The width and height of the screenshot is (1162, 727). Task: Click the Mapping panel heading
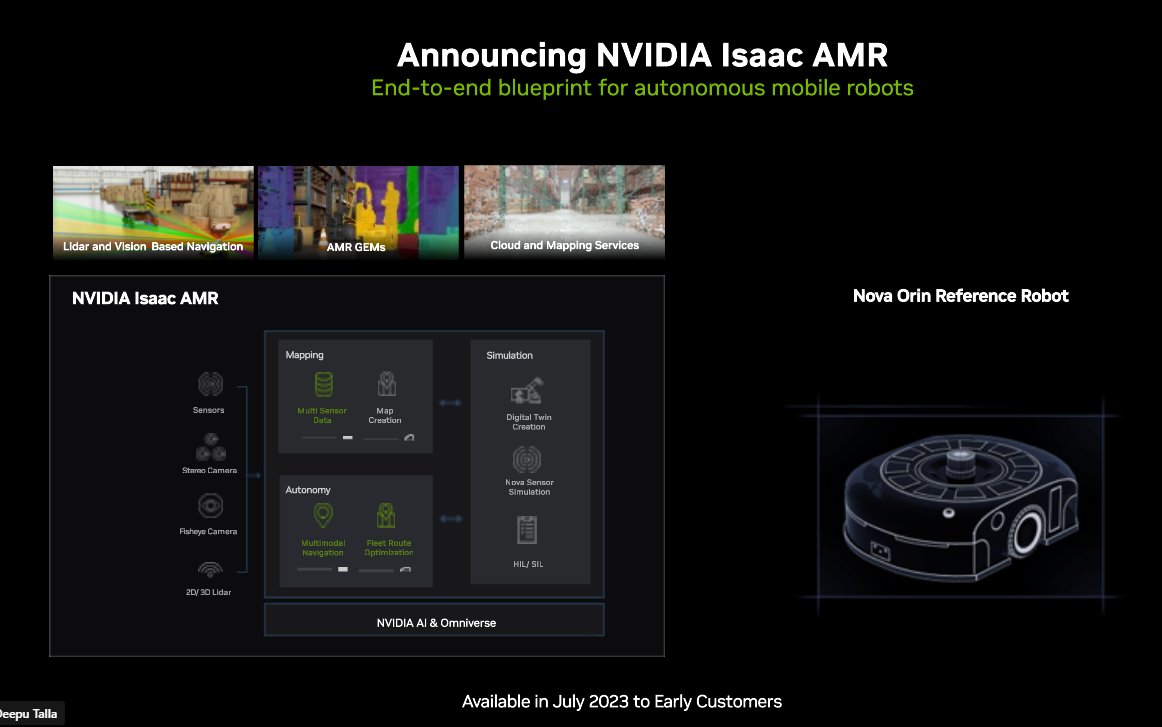(x=305, y=355)
